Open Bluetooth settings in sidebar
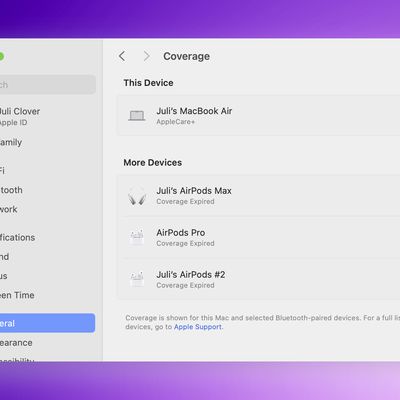The width and height of the screenshot is (400, 400). point(11,190)
